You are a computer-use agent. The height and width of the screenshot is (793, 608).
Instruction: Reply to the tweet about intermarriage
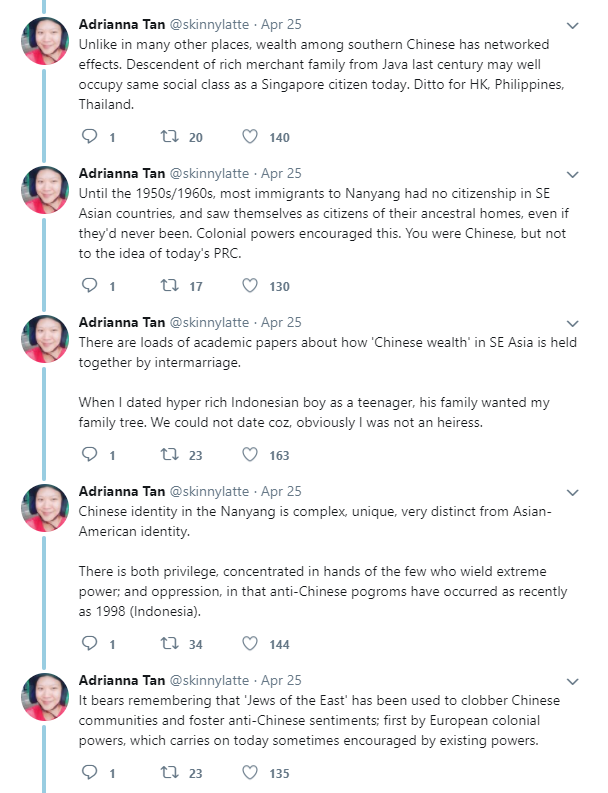tap(89, 455)
